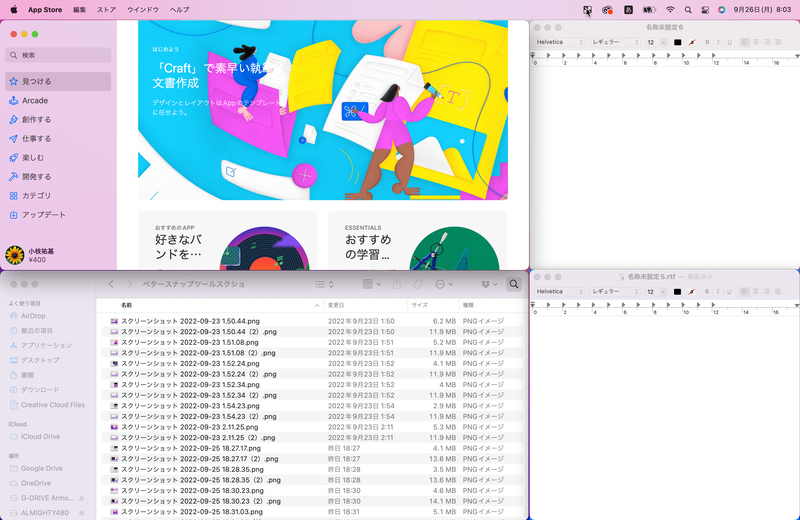
Task: Click the Creative Cloud icon in menu bar
Action: (x=607, y=10)
